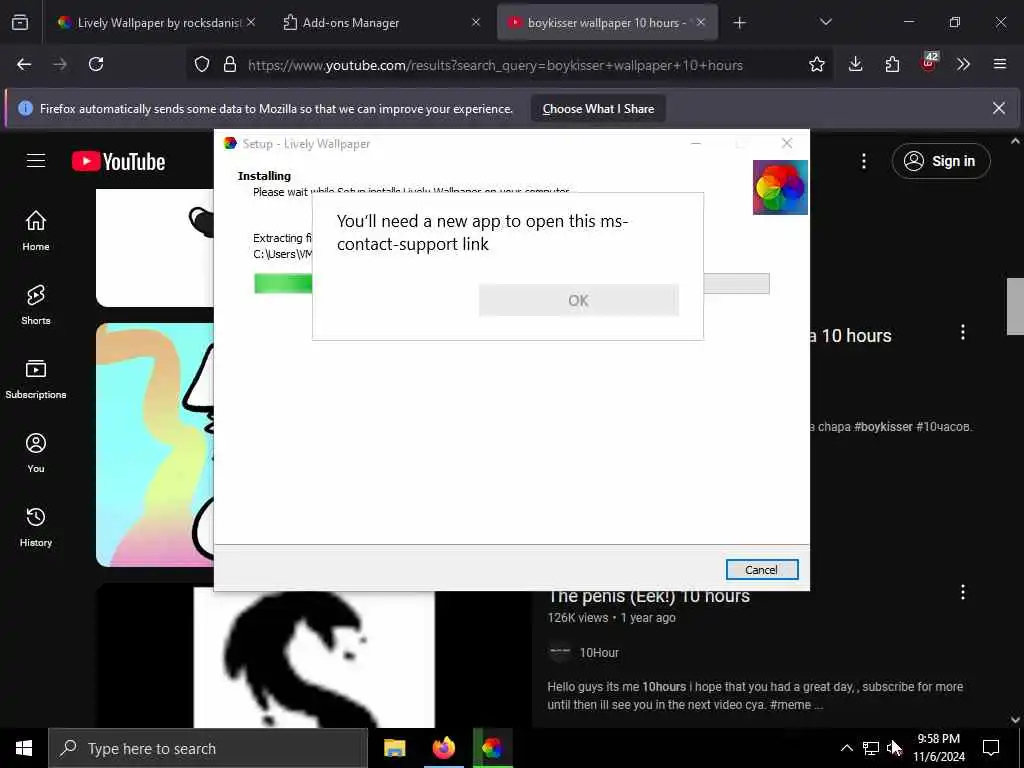Viewport: 1024px width, 768px height.
Task: Open the You section in sidebar
Action: click(x=36, y=453)
